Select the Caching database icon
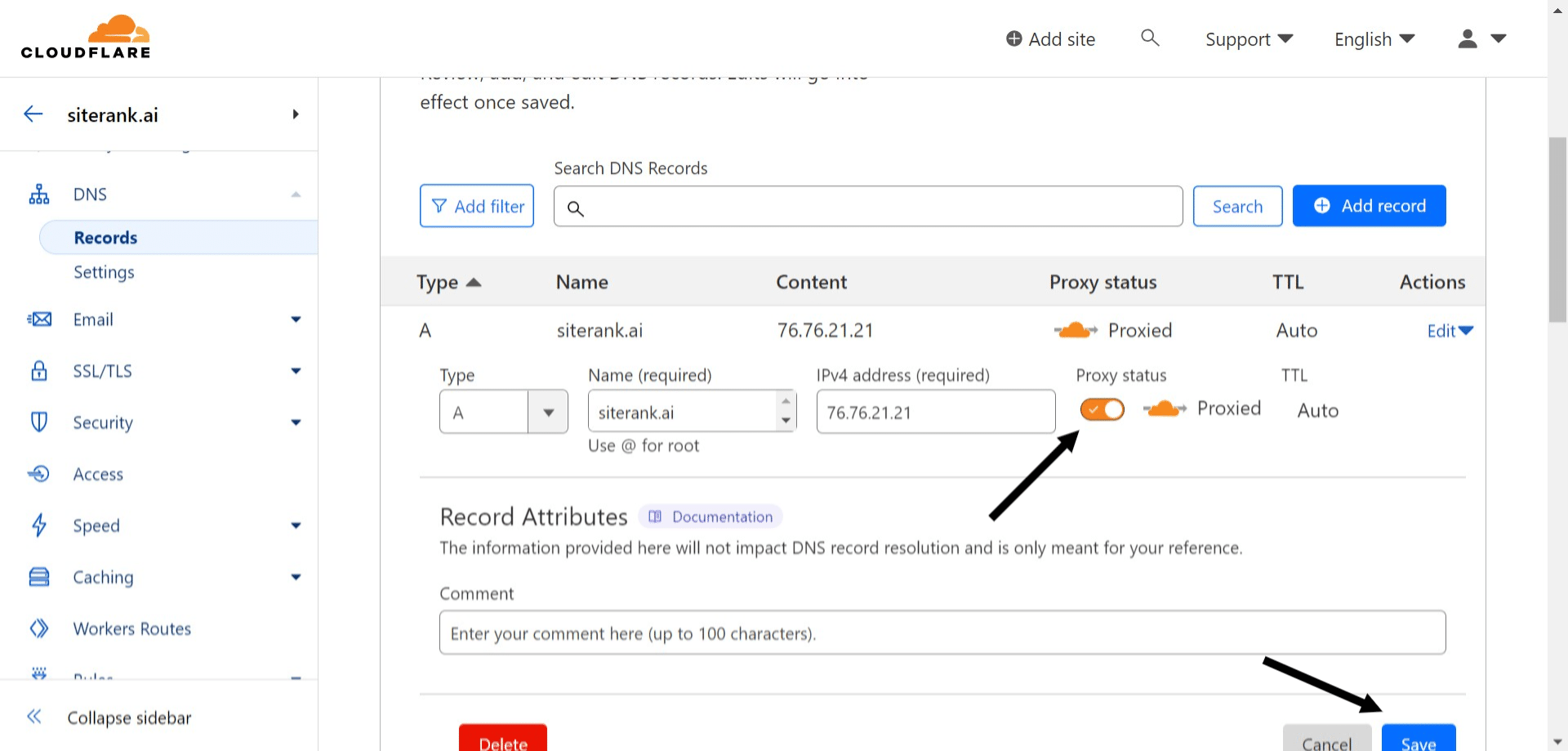Image resolution: width=1568 pixels, height=751 pixels. point(38,576)
